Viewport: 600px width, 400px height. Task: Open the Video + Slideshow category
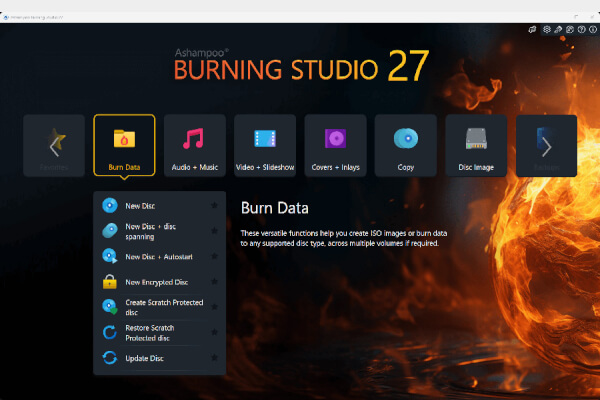click(x=265, y=145)
